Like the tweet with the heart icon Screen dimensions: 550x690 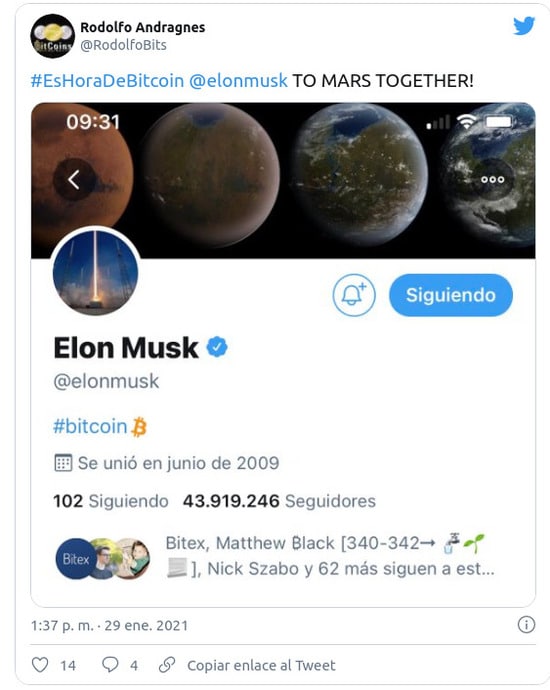[x=40, y=664]
